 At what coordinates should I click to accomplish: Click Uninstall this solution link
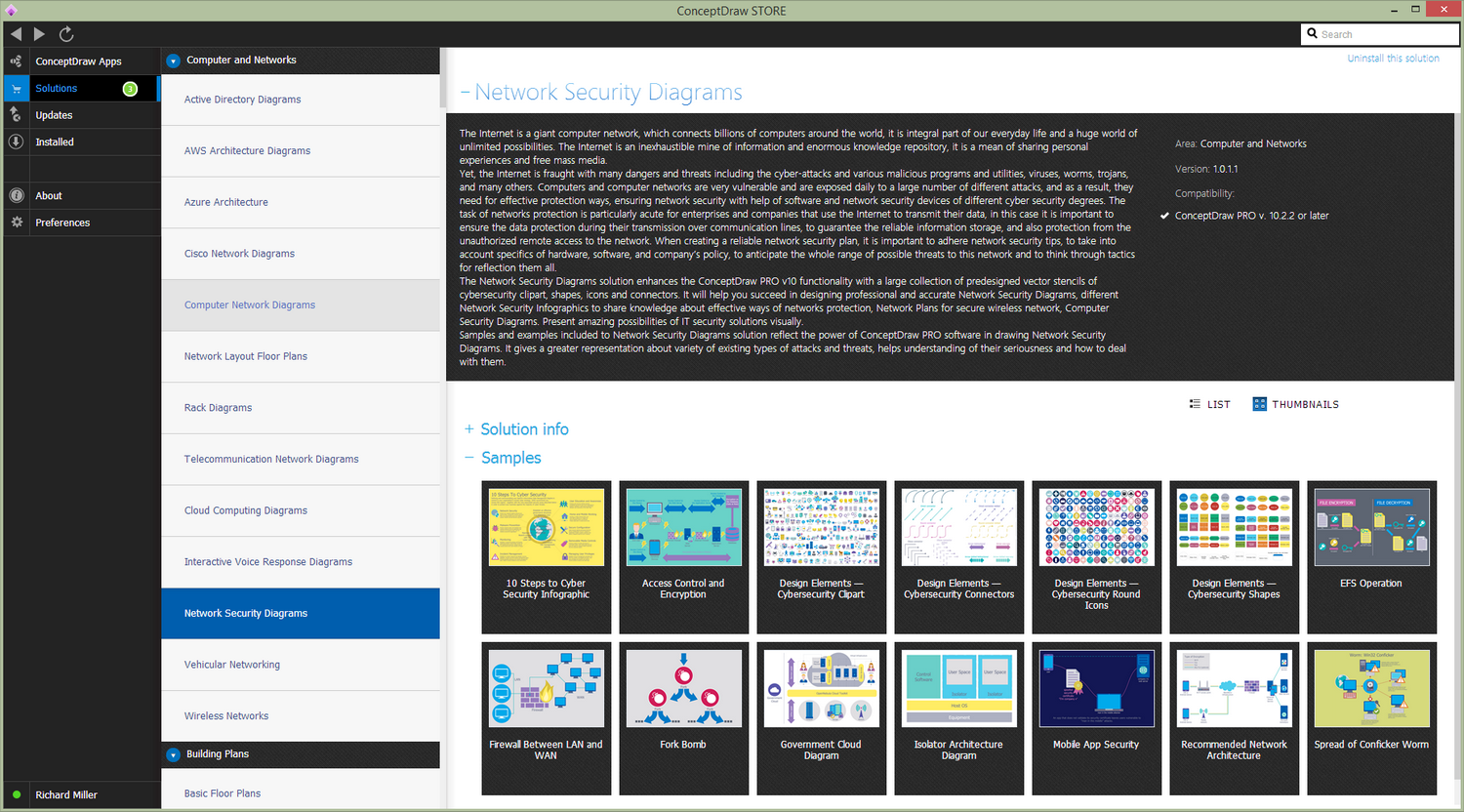click(x=1393, y=59)
